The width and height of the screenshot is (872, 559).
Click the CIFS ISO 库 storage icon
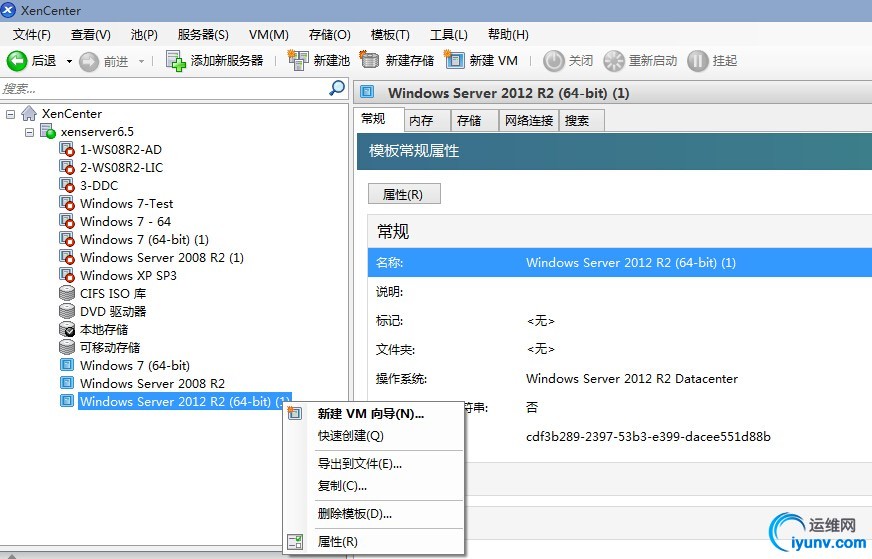(x=67, y=293)
